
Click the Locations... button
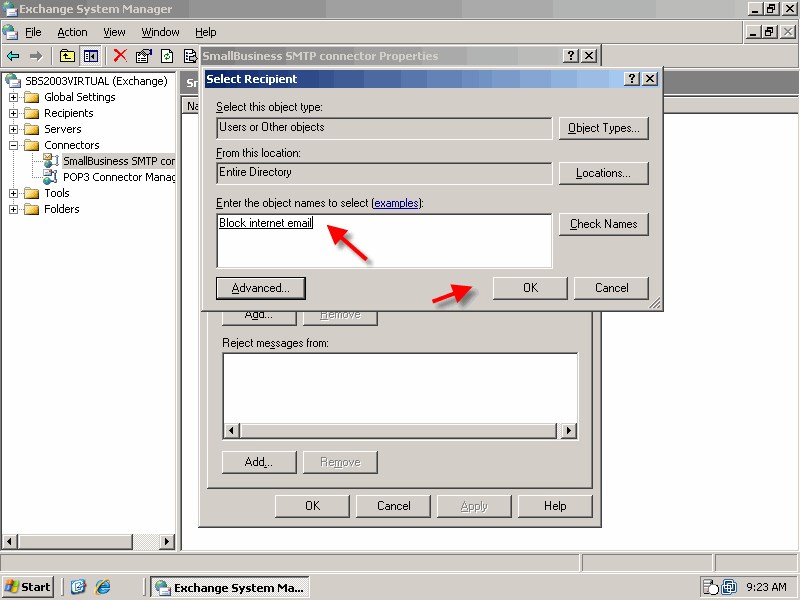click(604, 173)
